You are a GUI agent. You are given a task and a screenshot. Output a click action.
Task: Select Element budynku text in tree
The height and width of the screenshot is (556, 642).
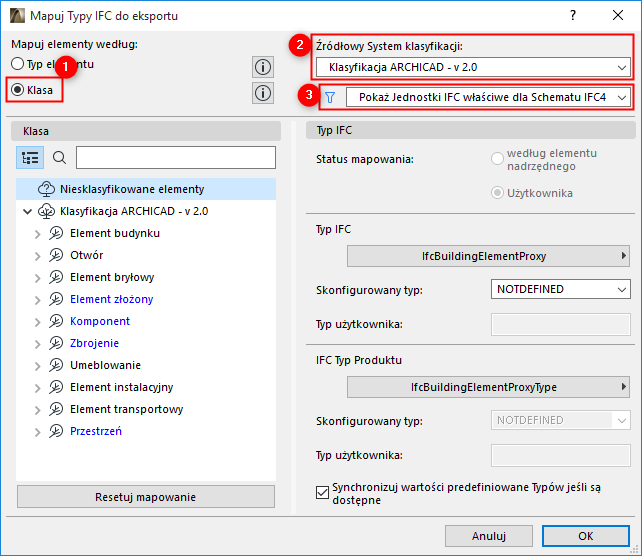pos(115,233)
